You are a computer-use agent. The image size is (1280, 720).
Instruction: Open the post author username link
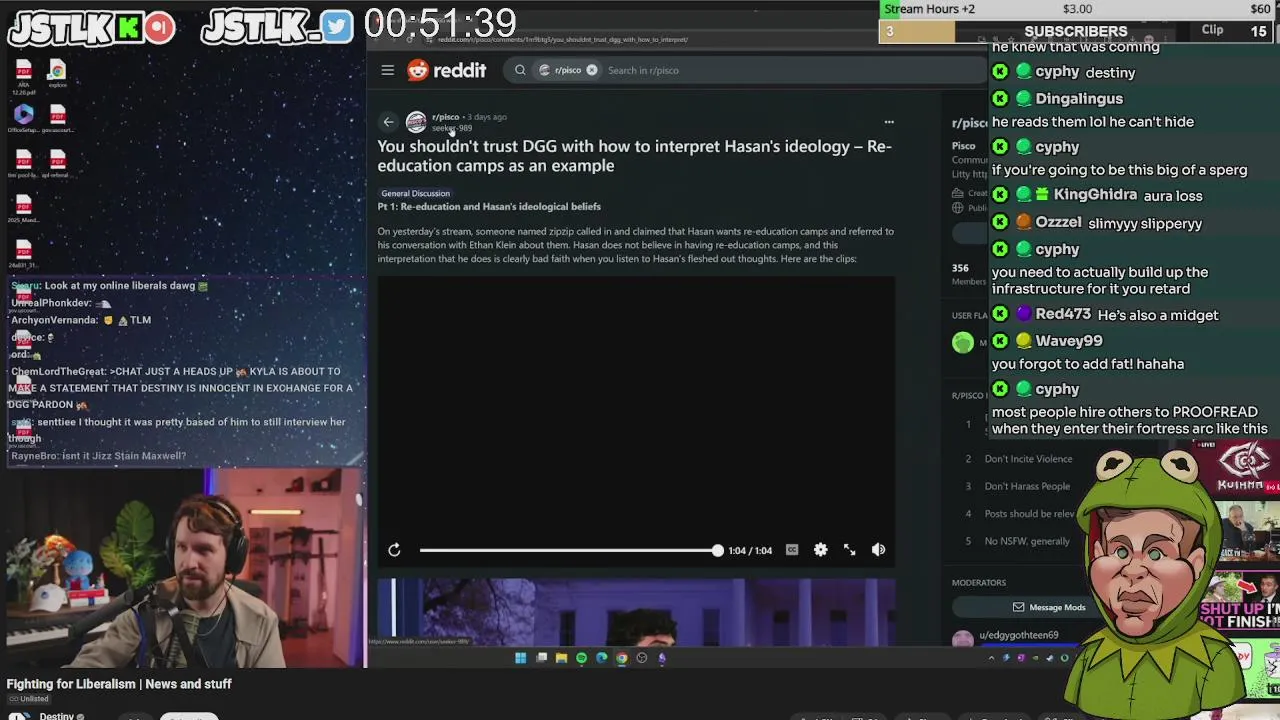click(x=452, y=128)
